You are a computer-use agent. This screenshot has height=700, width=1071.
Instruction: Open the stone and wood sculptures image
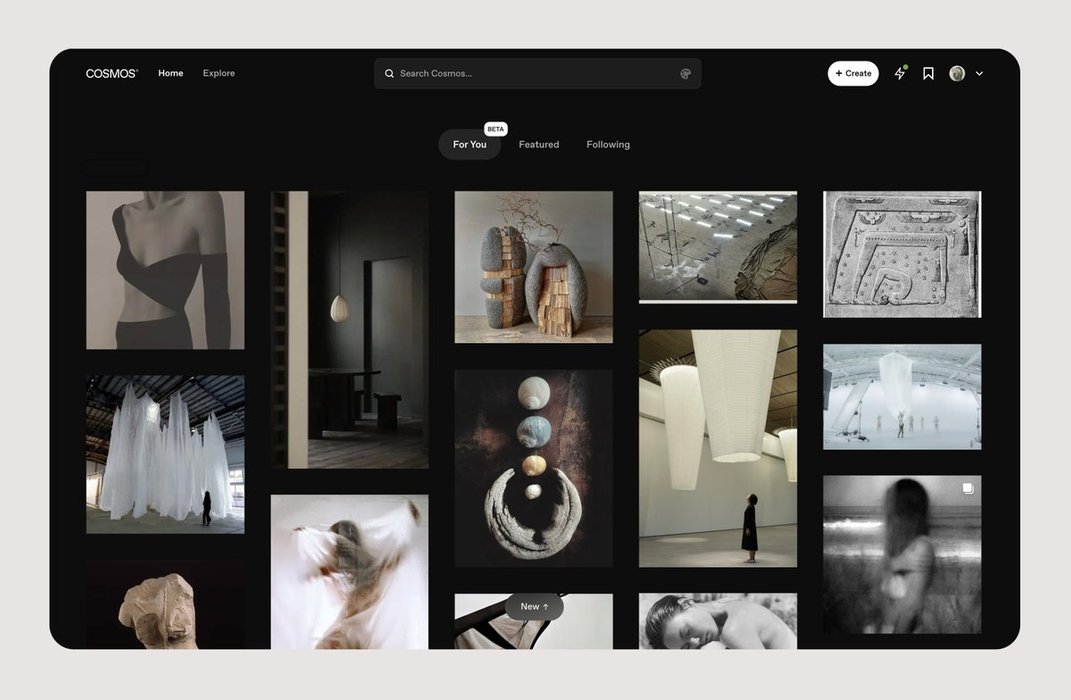pos(534,267)
